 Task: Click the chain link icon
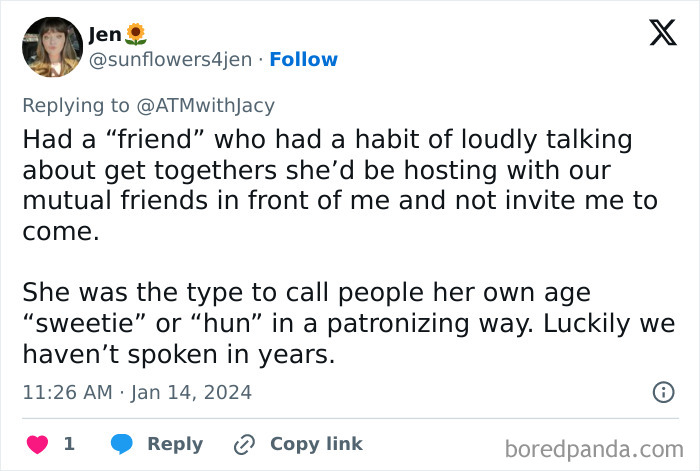point(244,444)
